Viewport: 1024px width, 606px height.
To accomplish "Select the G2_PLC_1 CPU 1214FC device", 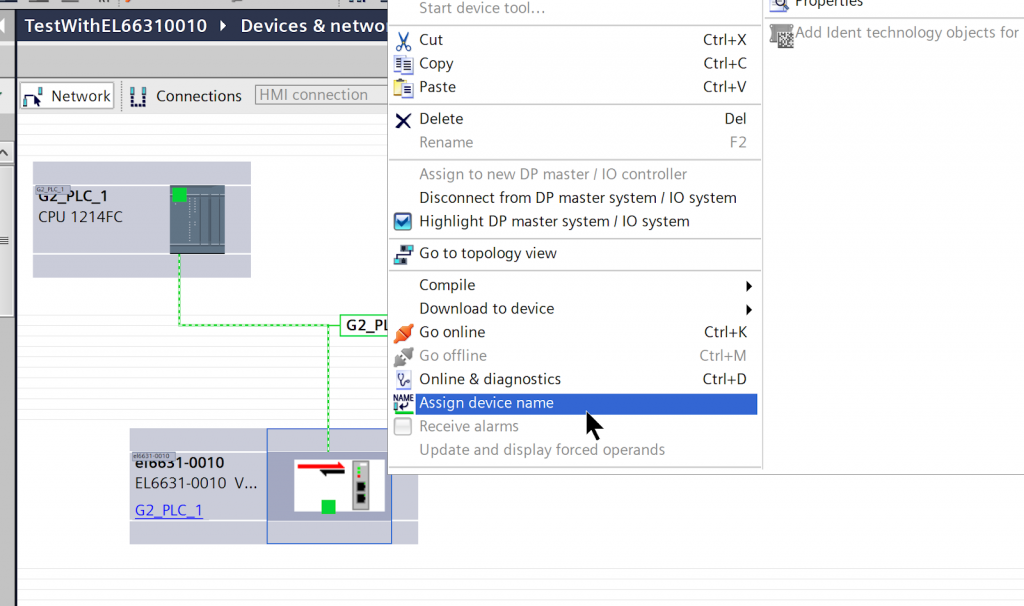I will [x=197, y=219].
